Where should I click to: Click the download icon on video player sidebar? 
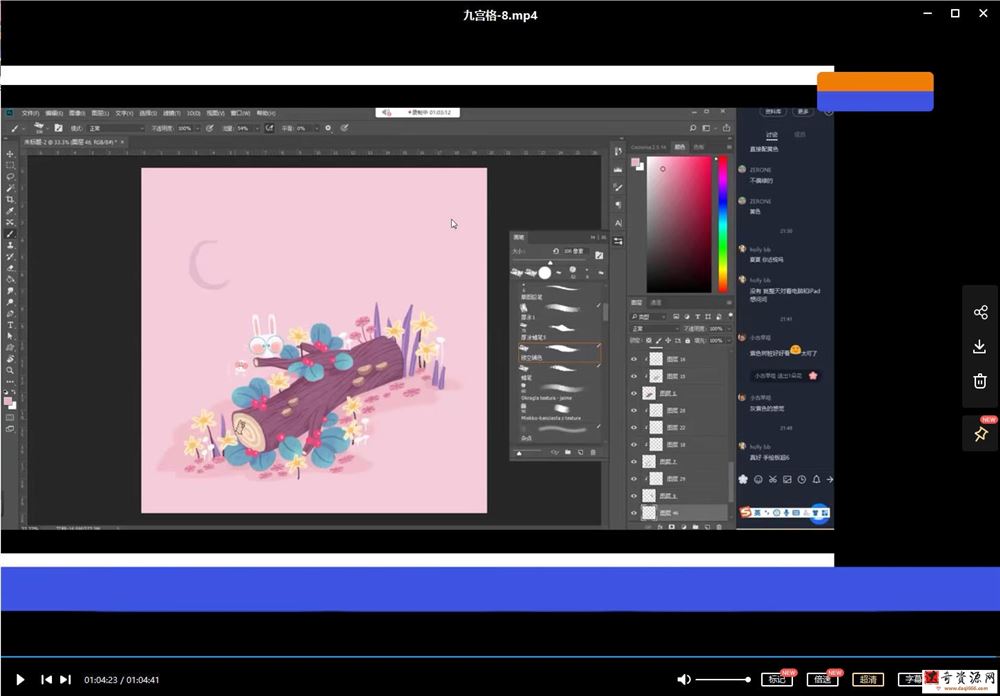980,346
